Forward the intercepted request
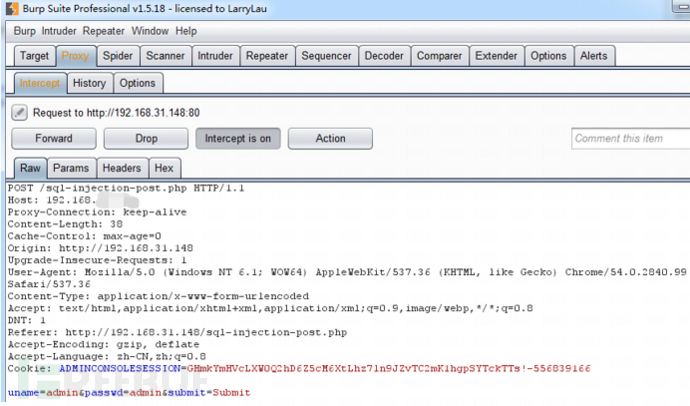The image size is (690, 406). click(x=54, y=139)
